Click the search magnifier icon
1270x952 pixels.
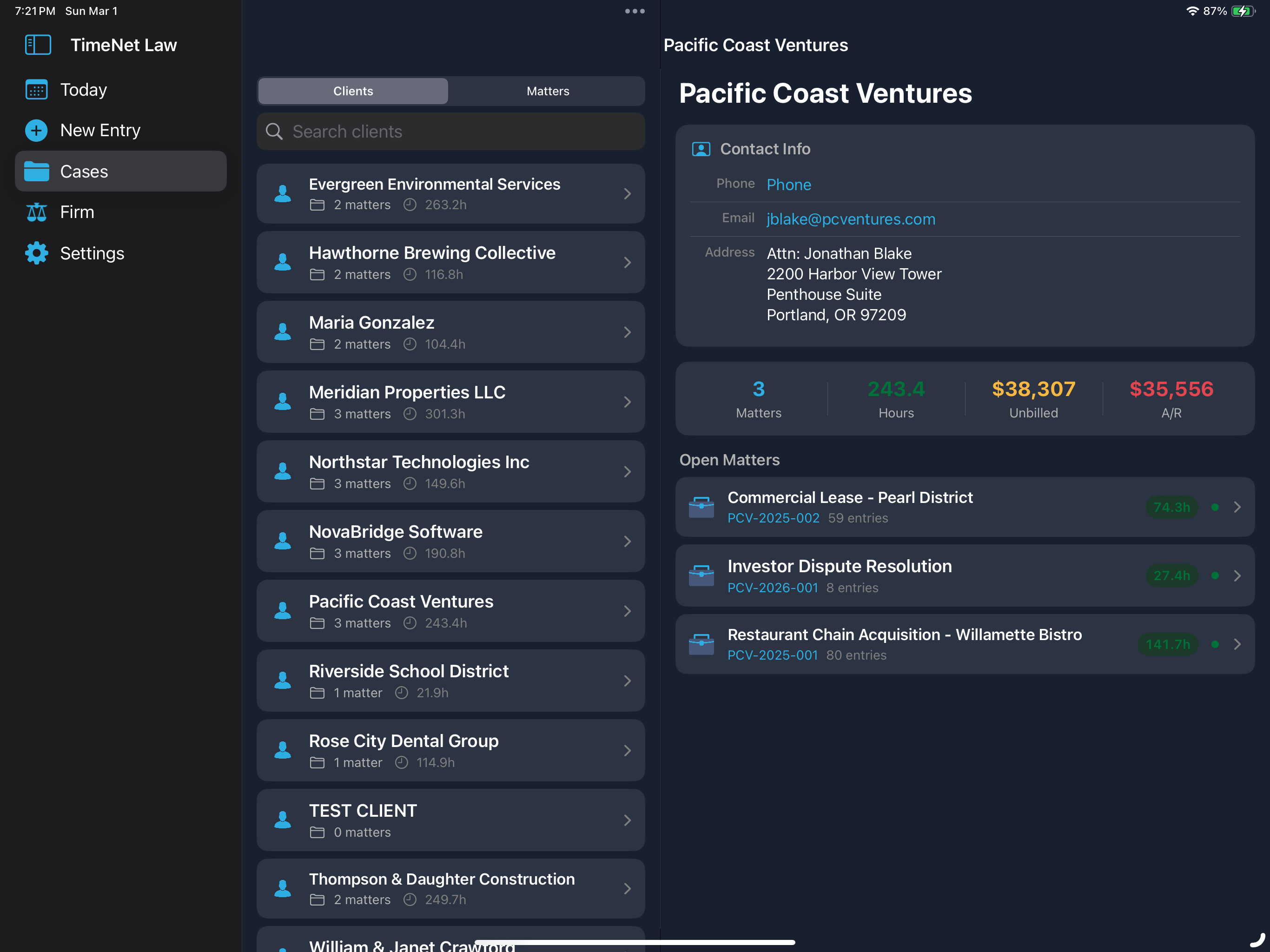pyautogui.click(x=274, y=132)
